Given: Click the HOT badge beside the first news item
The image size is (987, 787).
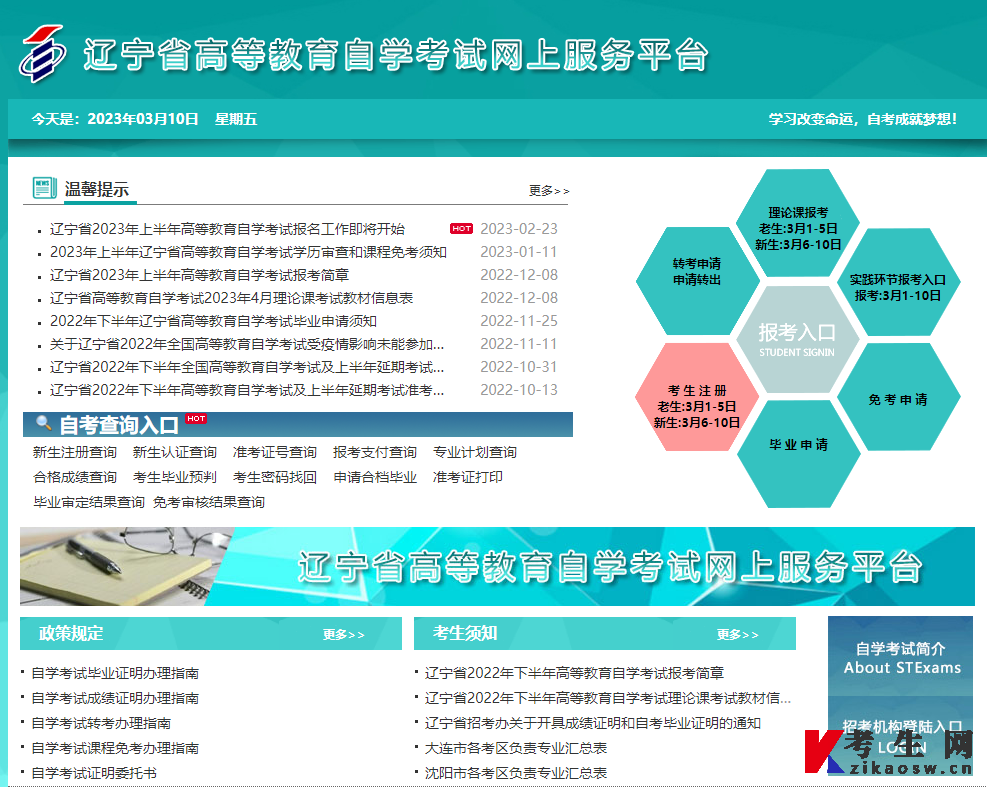Looking at the screenshot, I should 461,228.
